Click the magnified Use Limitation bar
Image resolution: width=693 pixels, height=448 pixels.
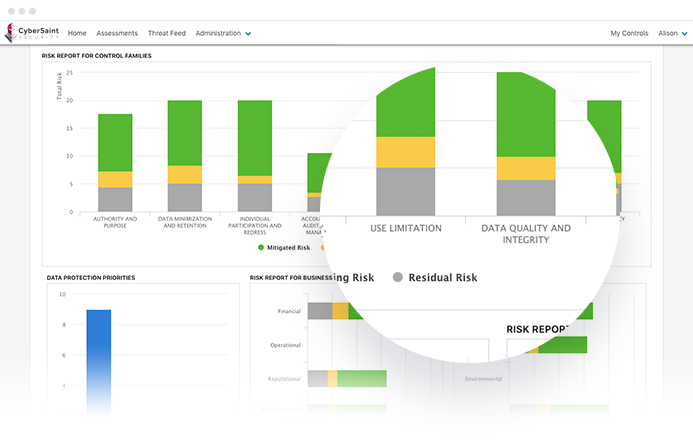point(406,141)
